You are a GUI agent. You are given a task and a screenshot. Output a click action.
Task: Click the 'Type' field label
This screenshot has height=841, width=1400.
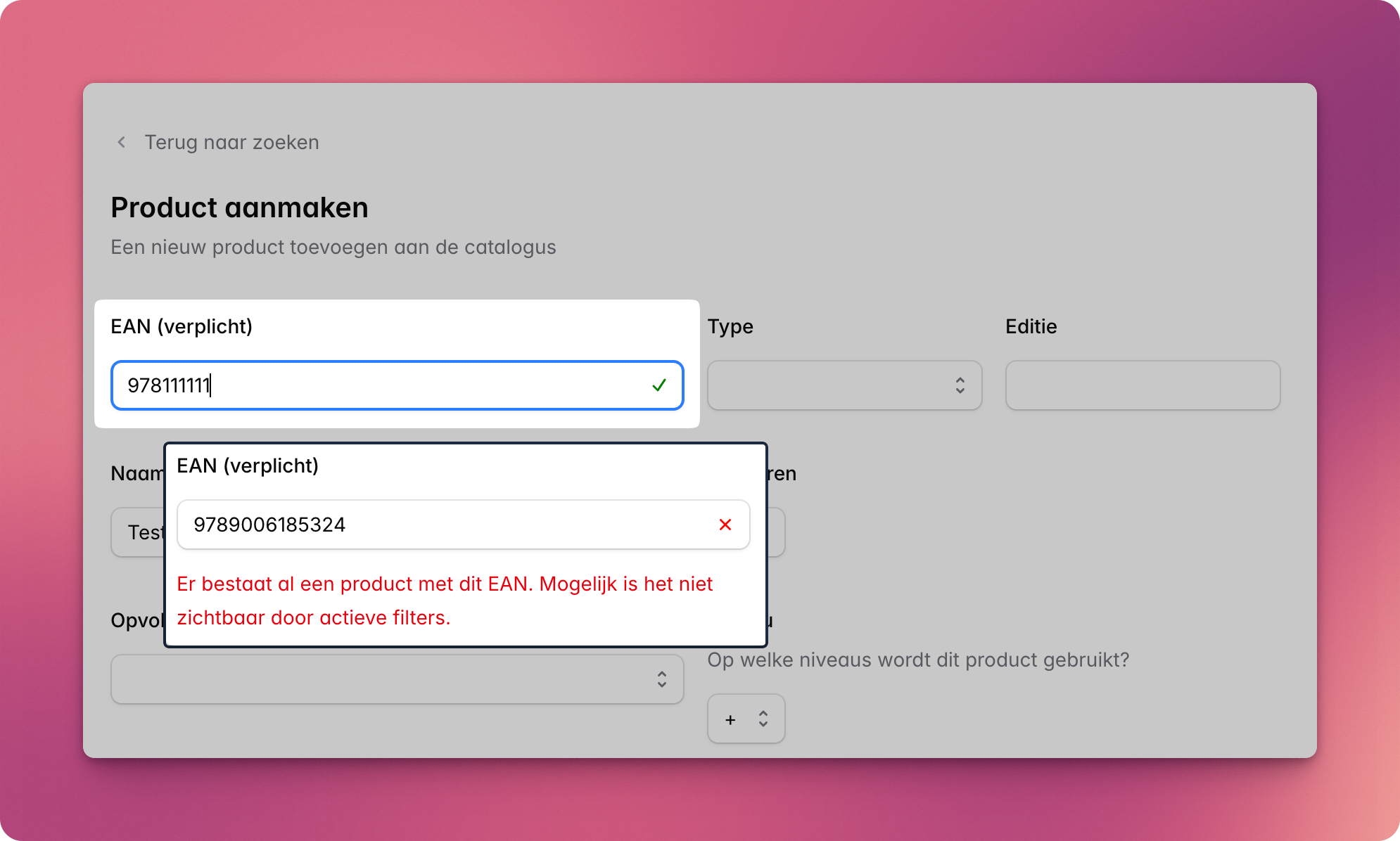pyautogui.click(x=730, y=326)
